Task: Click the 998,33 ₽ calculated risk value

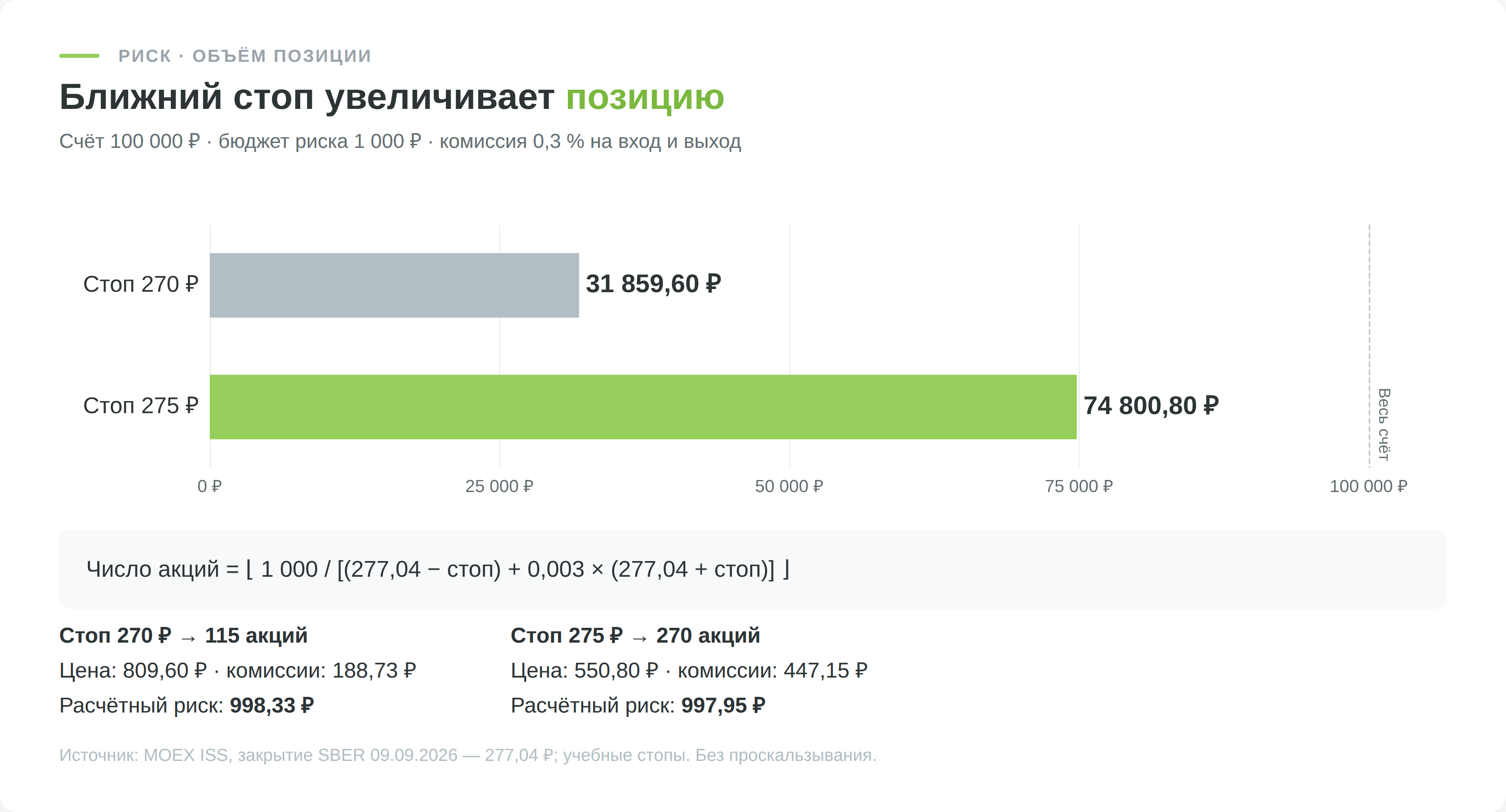Action: tap(272, 706)
